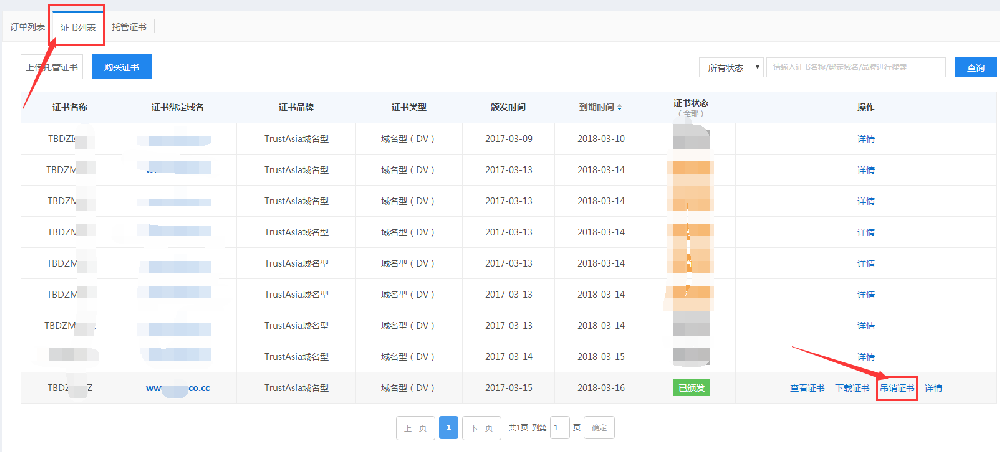Switch to the 订单列表 tab

coord(27,27)
